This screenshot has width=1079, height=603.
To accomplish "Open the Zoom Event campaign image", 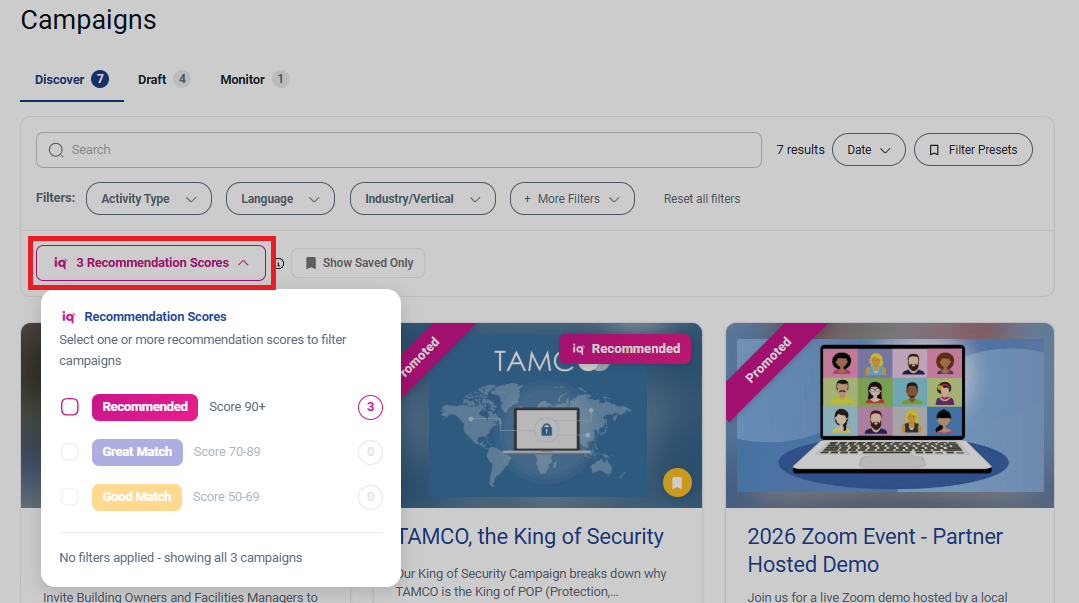I will click(890, 416).
